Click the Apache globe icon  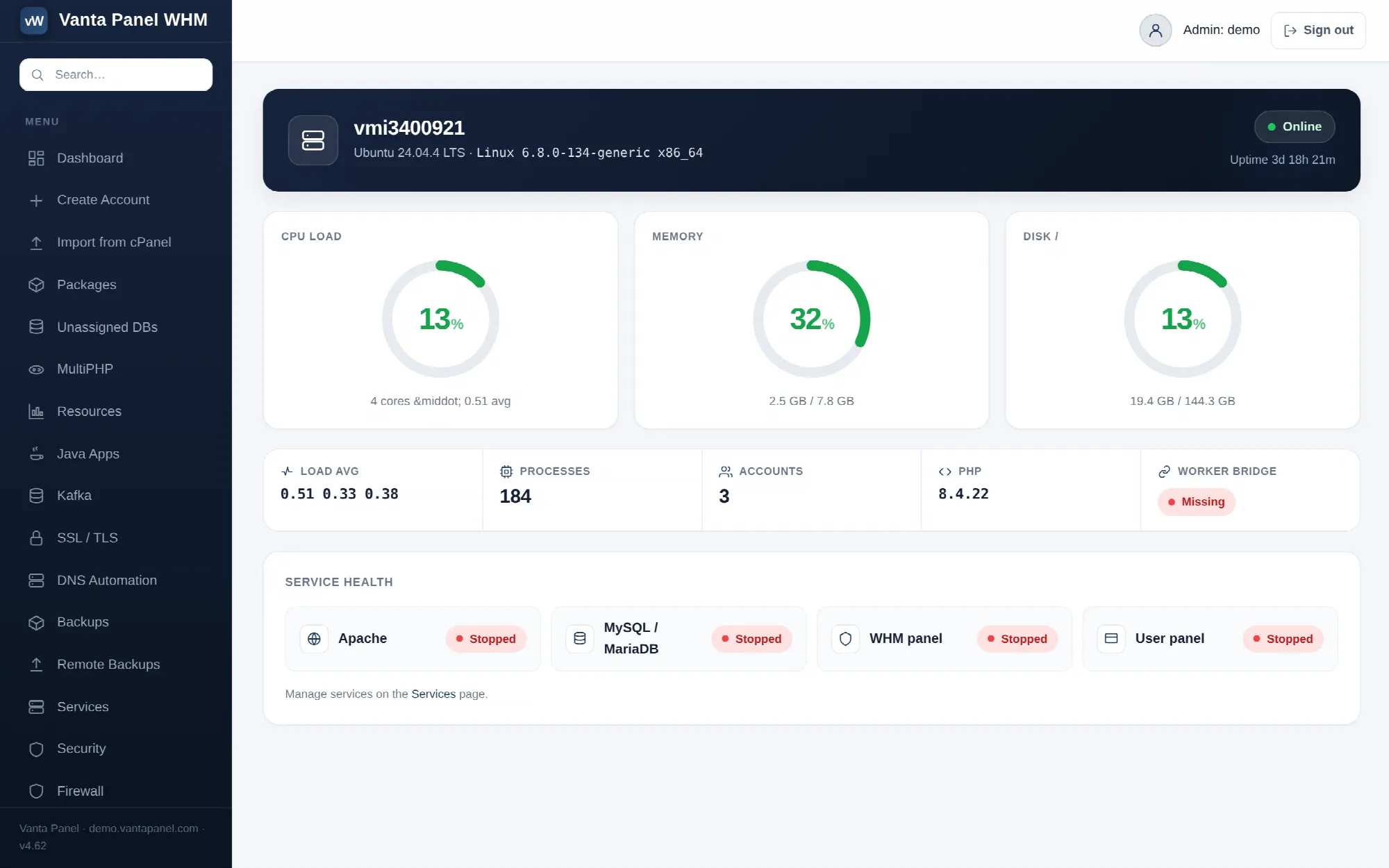(x=314, y=639)
